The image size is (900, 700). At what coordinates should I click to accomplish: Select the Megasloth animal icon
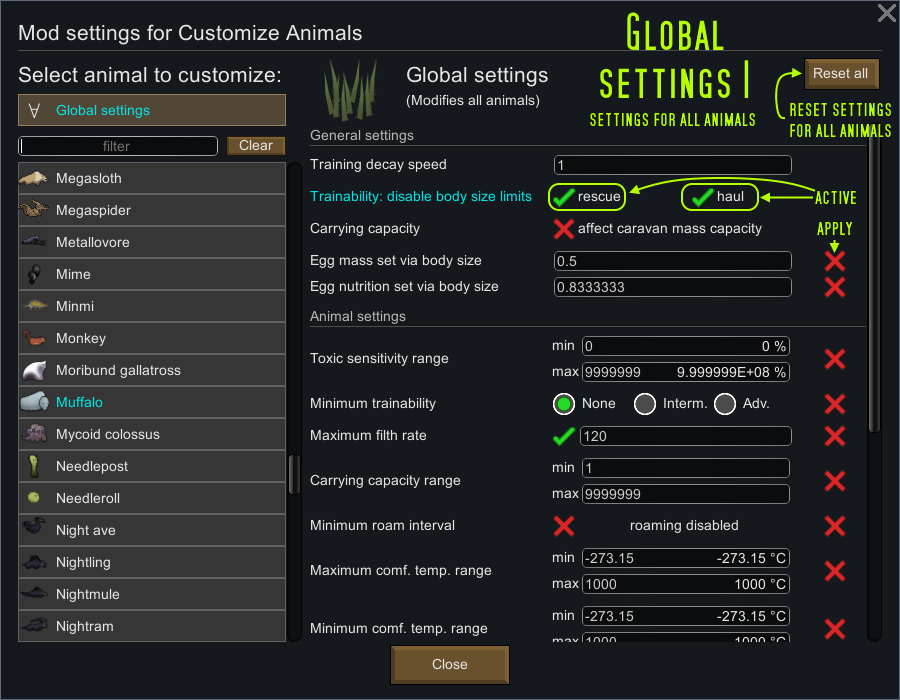(34, 178)
